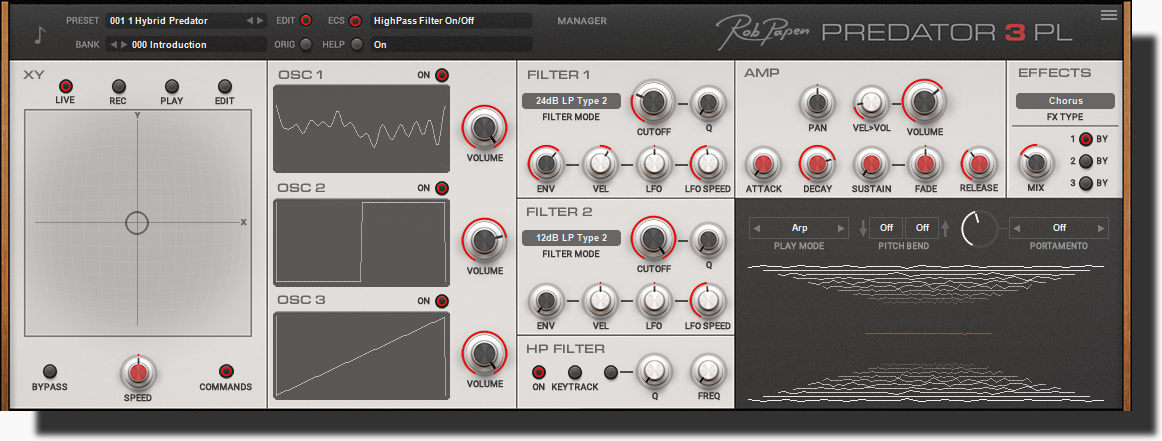This screenshot has height=441, width=1162.
Task: Click the AMP ATTACK knob
Action: pyautogui.click(x=763, y=163)
